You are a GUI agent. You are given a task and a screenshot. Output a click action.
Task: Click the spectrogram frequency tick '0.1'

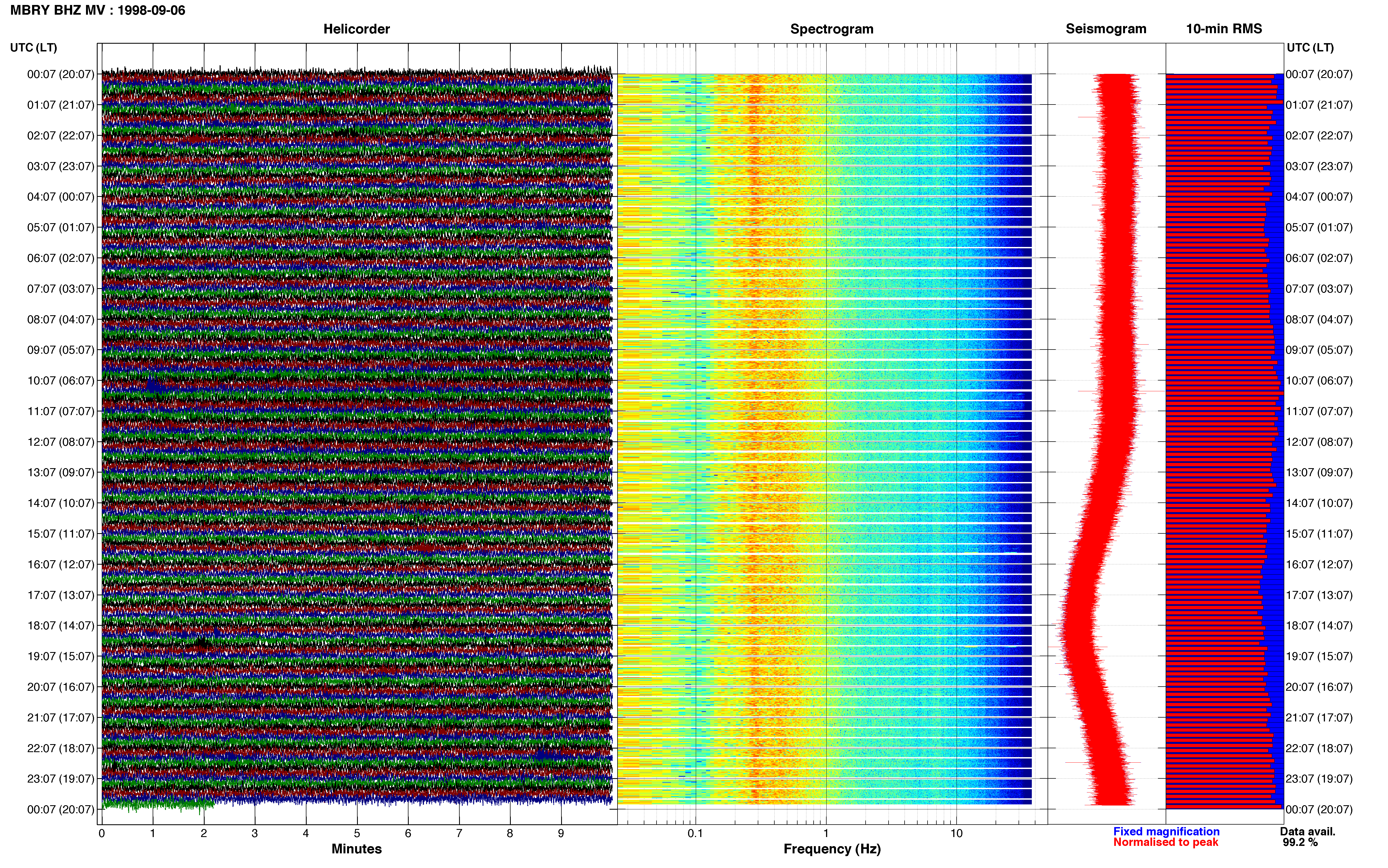695,833
